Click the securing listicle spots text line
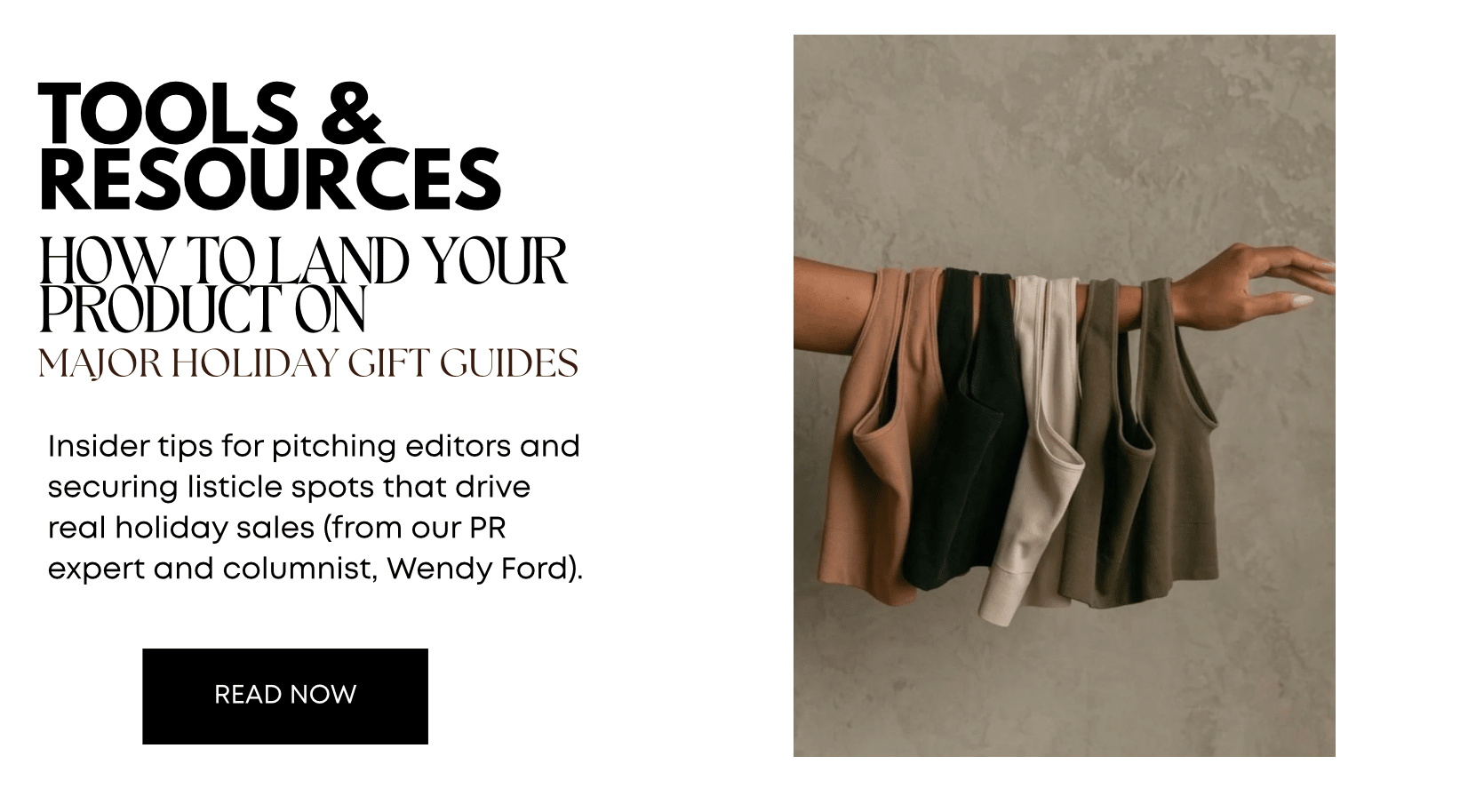 pos(289,487)
